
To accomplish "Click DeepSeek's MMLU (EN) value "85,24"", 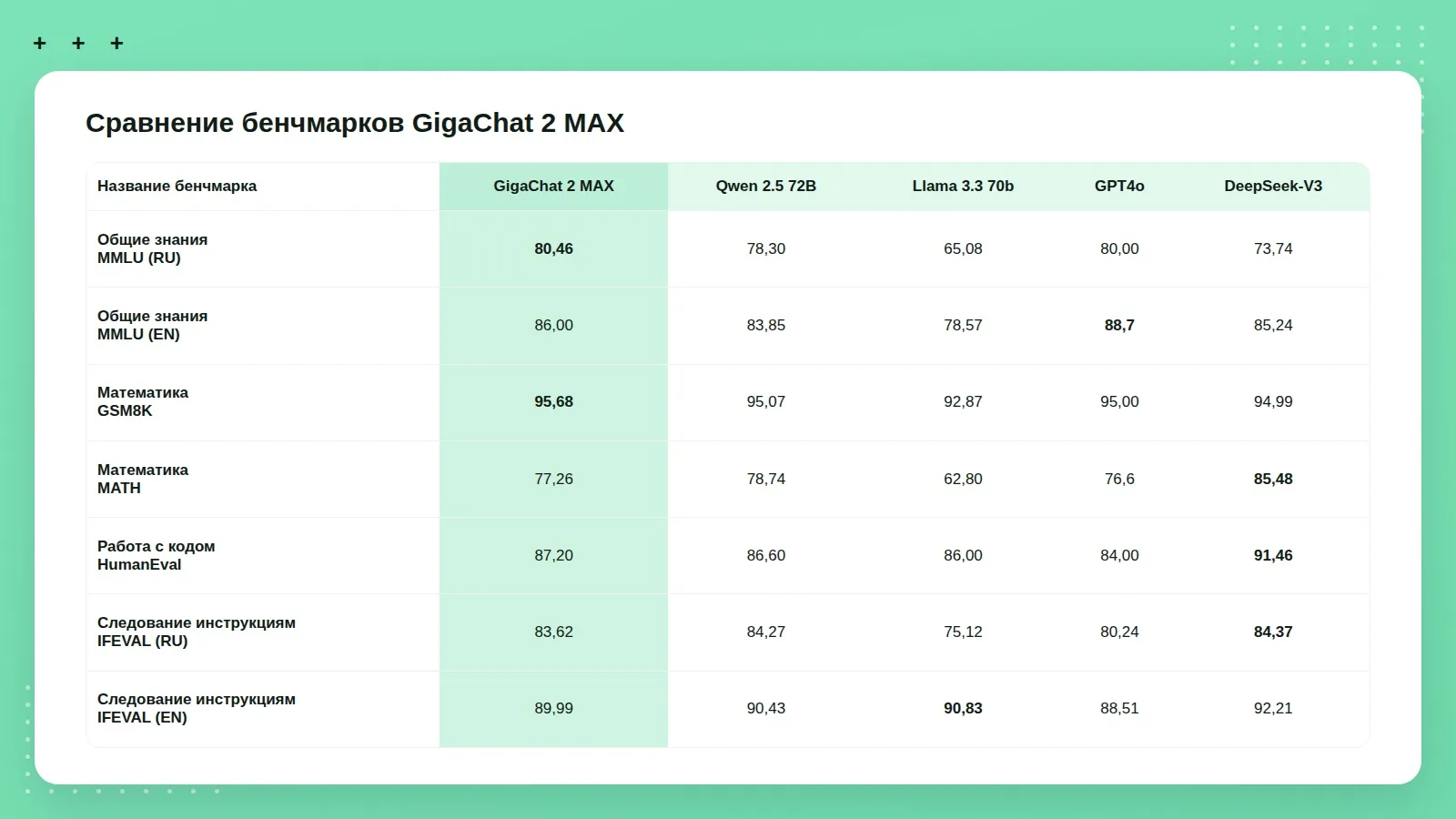I will pyautogui.click(x=1273, y=325).
